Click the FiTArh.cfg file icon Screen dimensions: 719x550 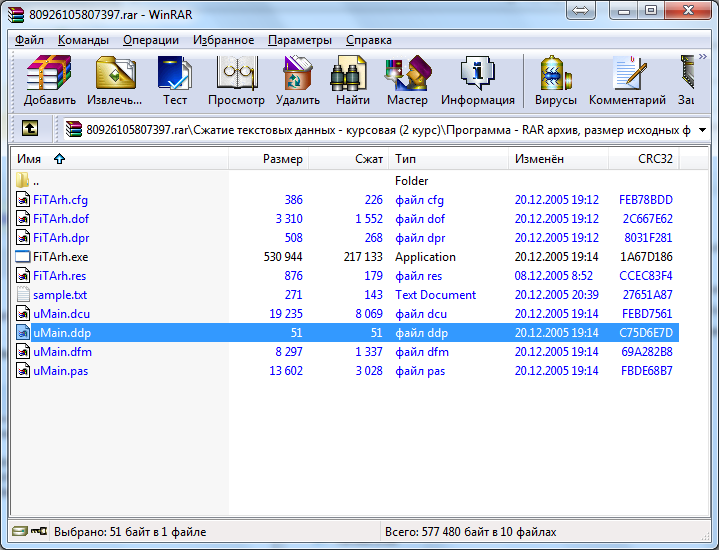pyautogui.click(x=23, y=200)
